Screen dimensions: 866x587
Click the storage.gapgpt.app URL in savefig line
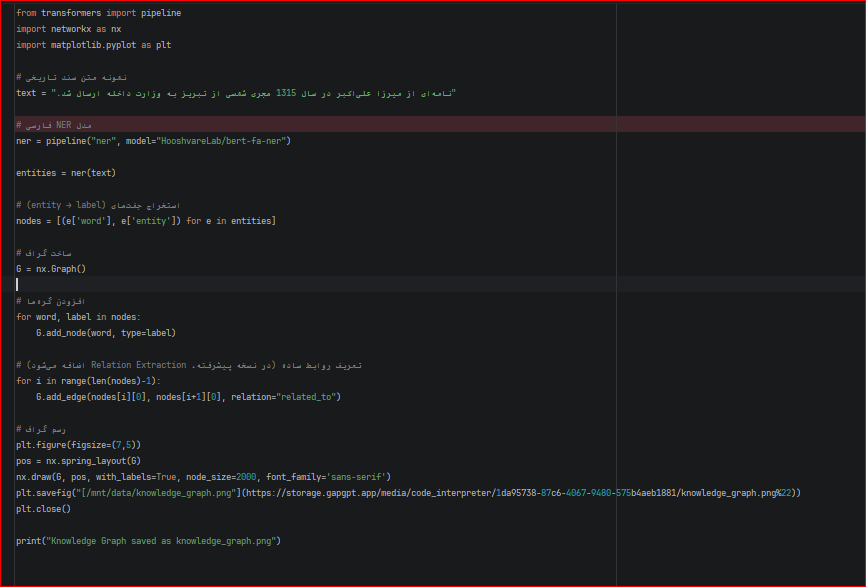pos(519,493)
